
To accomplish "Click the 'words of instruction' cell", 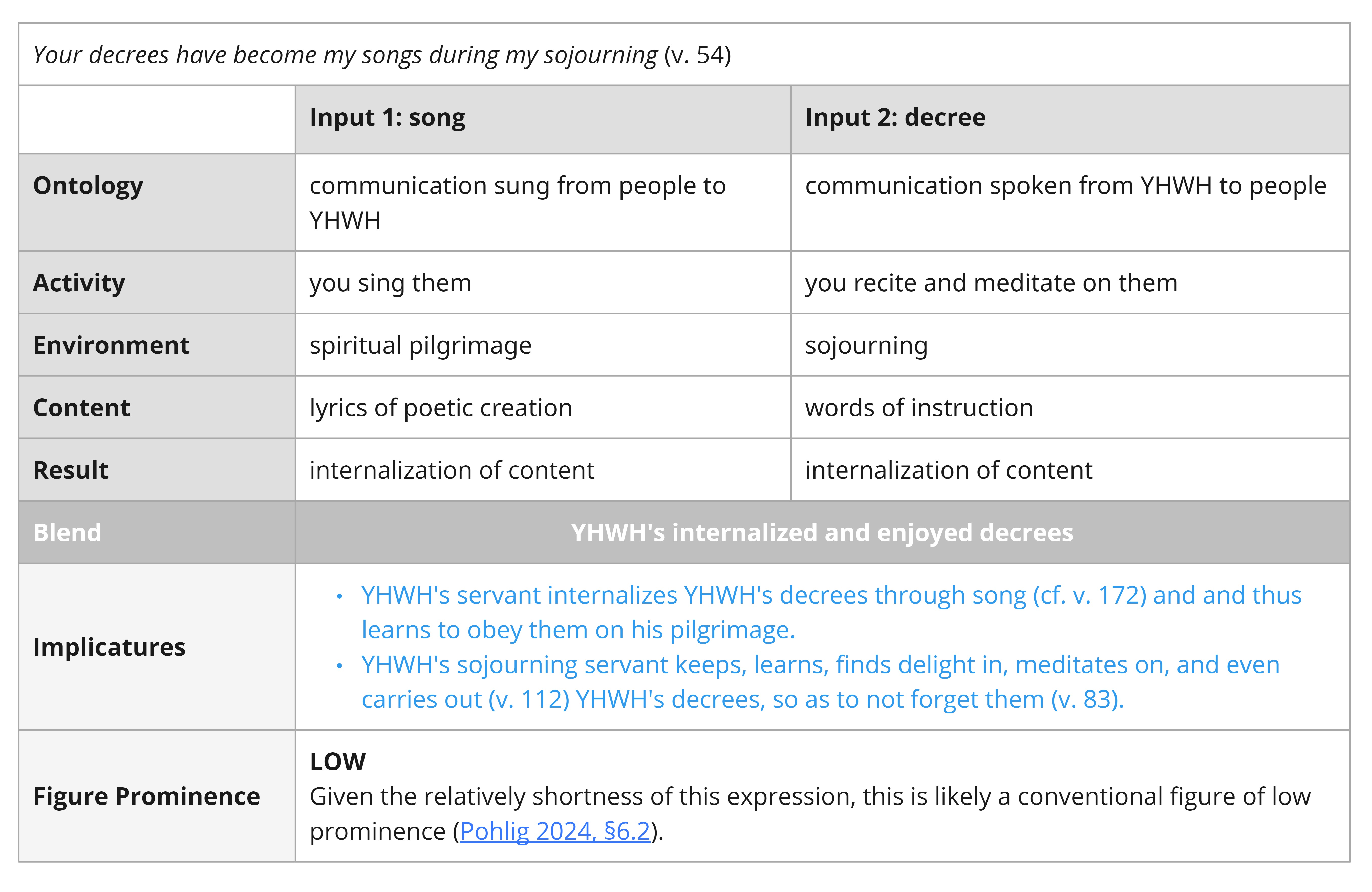I will pos(1070,407).
